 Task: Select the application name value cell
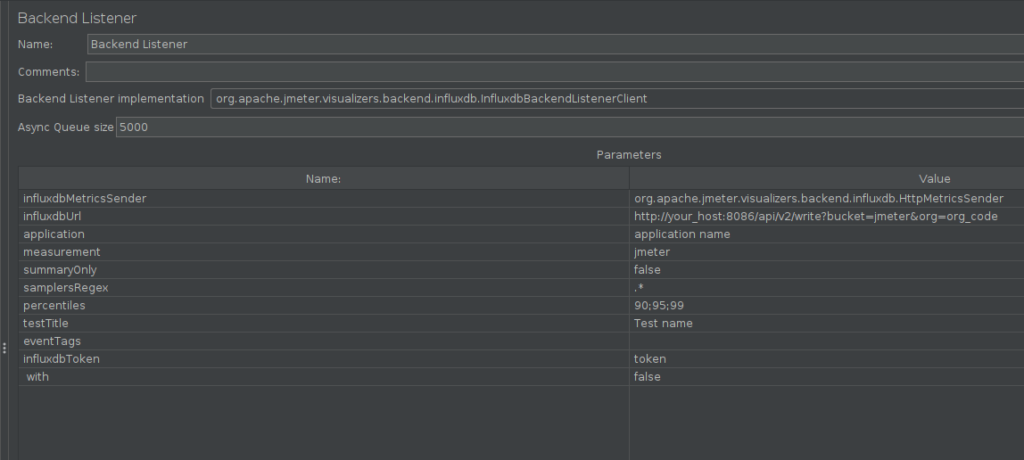pos(827,234)
